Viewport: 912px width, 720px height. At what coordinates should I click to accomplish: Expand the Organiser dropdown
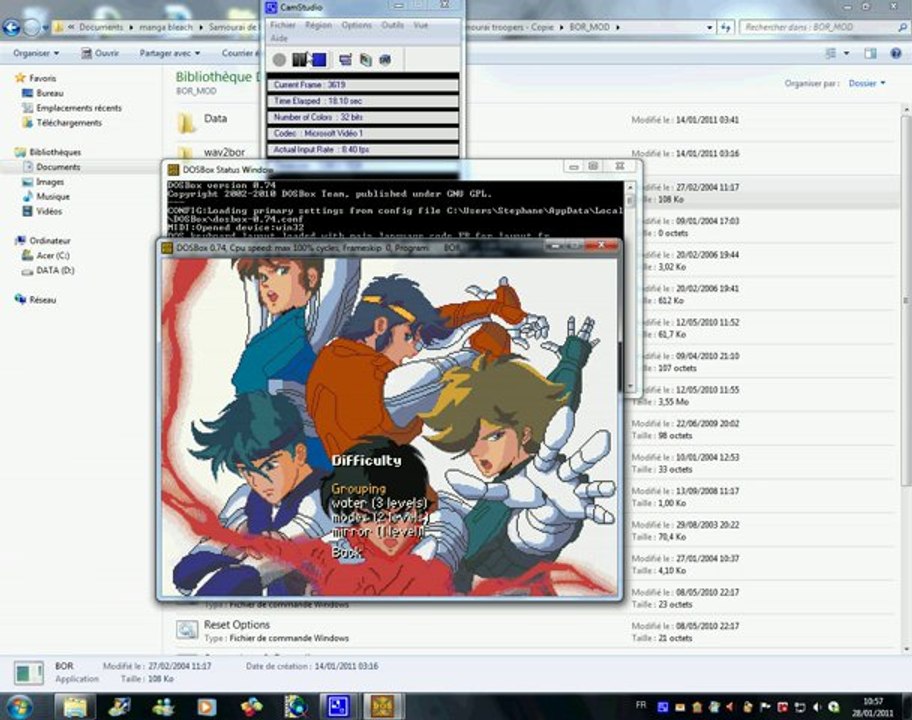36,53
